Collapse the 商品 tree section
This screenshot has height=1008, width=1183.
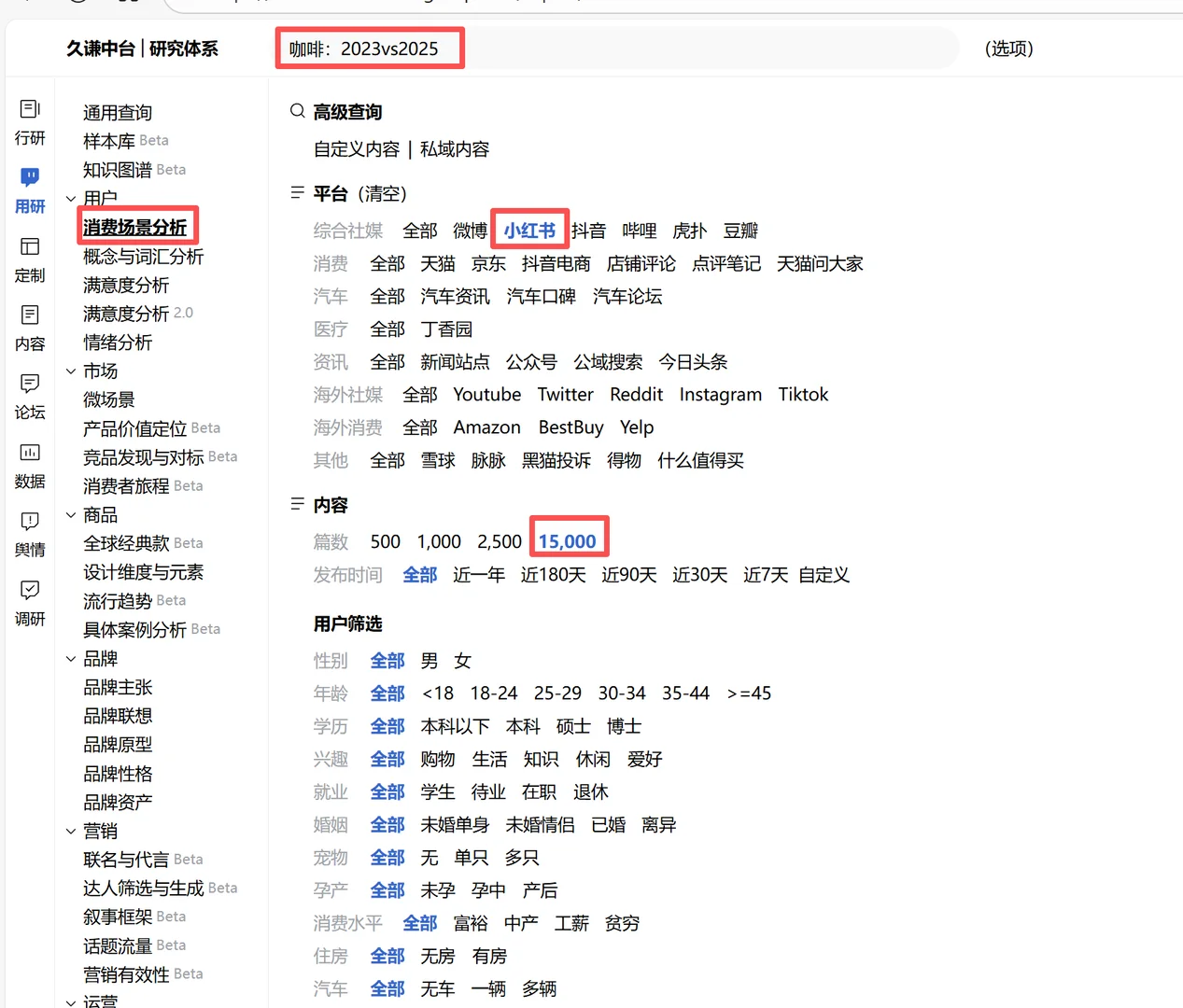click(71, 515)
